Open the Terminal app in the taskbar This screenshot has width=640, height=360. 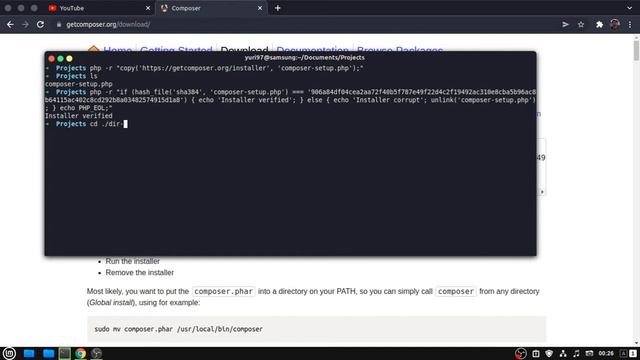click(x=64, y=353)
